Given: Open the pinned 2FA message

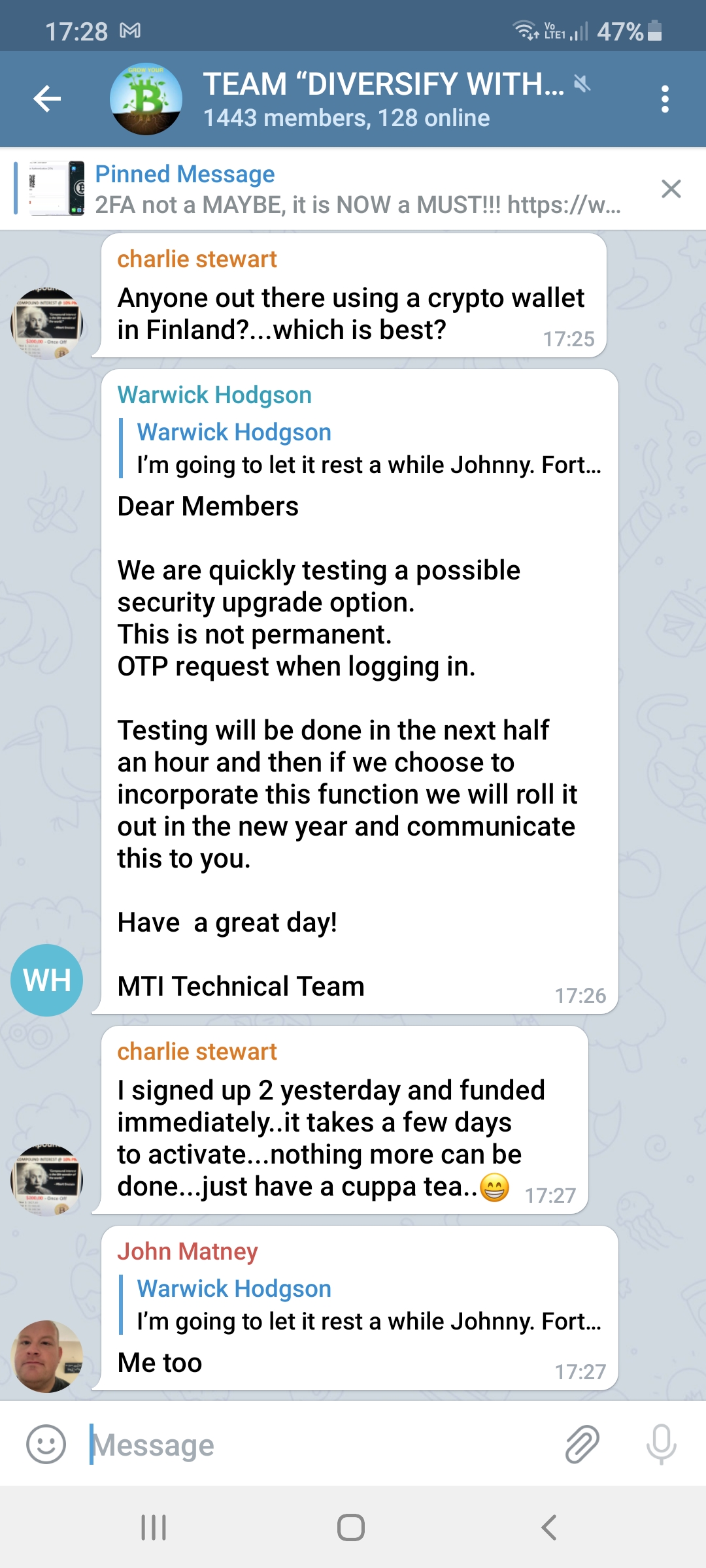Looking at the screenshot, I should click(x=357, y=189).
